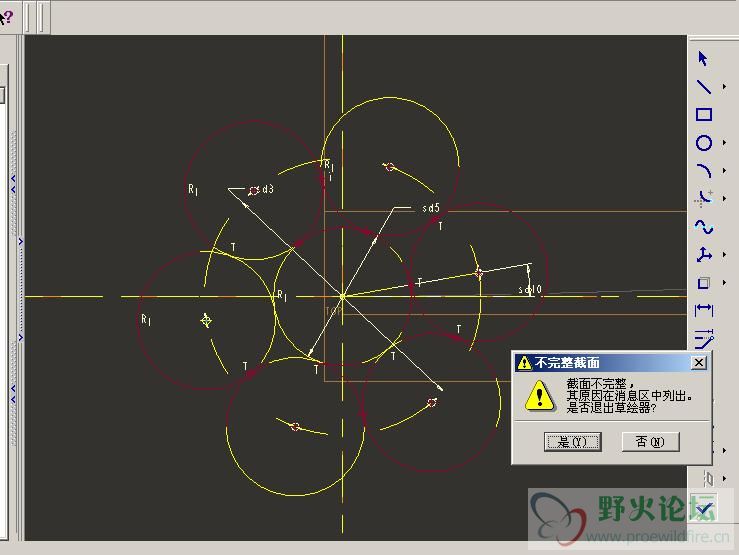
Task: Close the 不完整截面 warning dialog
Action: coord(699,363)
